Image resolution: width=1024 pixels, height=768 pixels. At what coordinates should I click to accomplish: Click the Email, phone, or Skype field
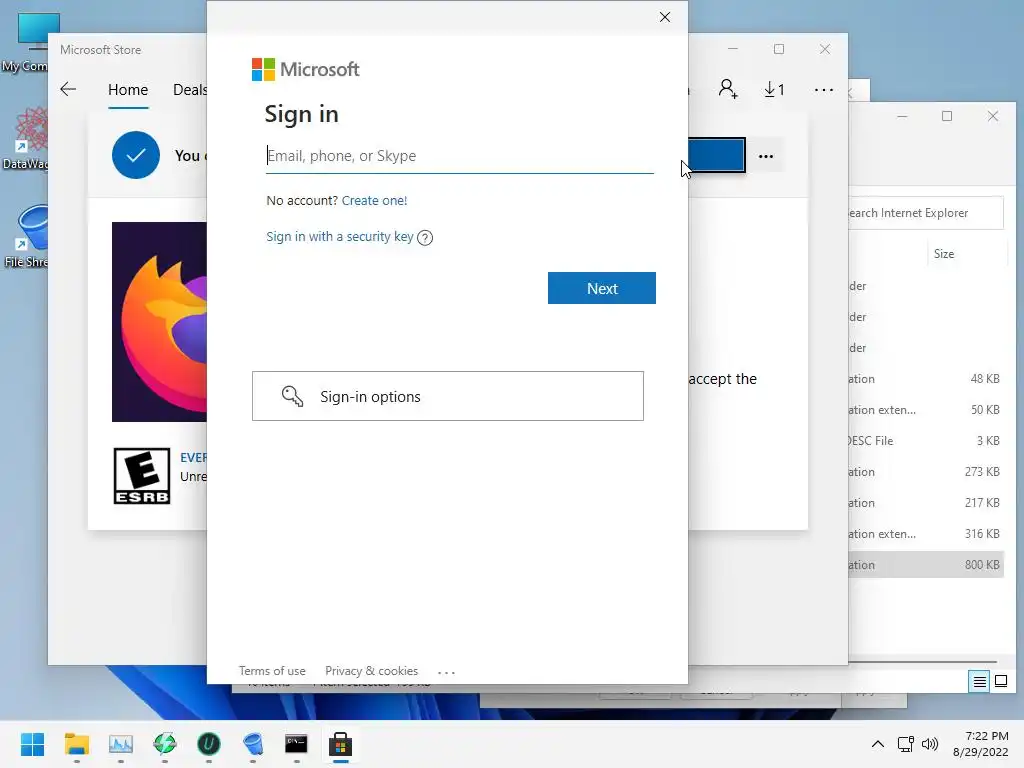tap(460, 156)
